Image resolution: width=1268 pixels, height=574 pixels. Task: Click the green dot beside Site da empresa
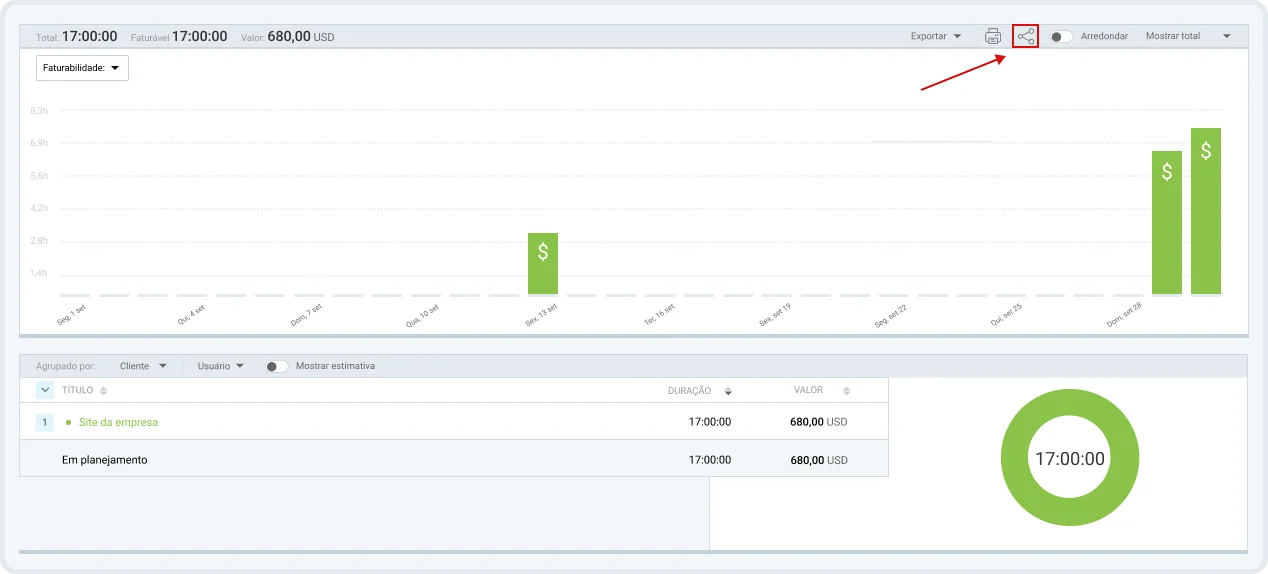68,423
